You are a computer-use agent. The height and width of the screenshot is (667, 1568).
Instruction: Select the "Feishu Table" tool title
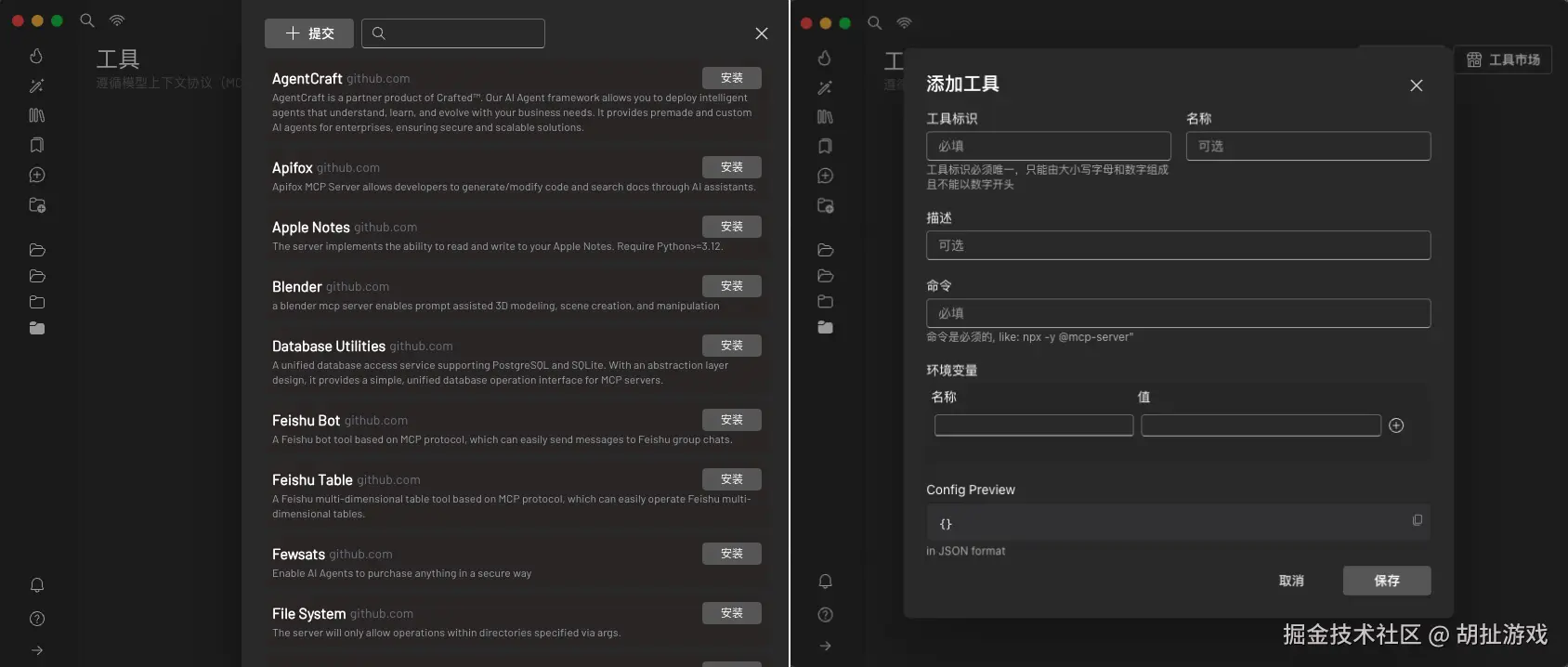click(312, 480)
